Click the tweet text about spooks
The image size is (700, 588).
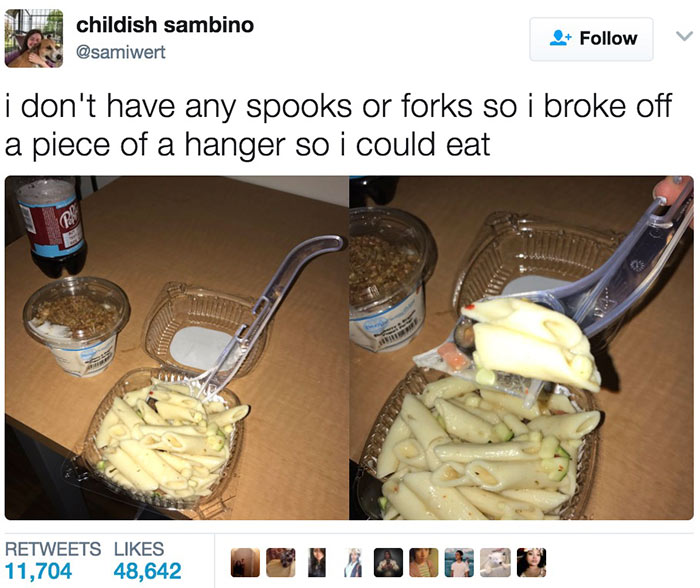pyautogui.click(x=338, y=125)
